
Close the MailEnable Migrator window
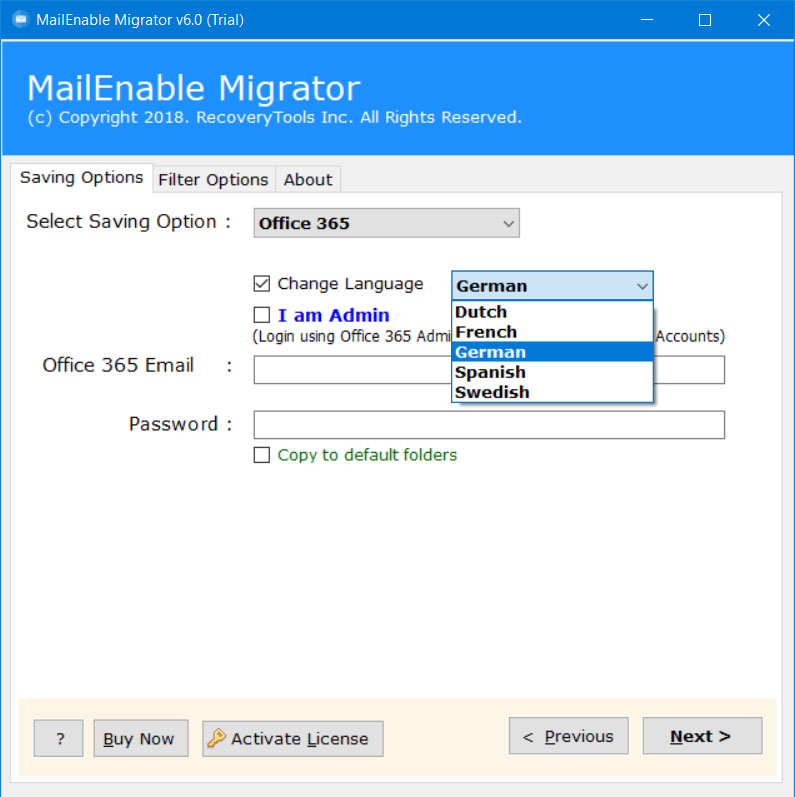[763, 20]
